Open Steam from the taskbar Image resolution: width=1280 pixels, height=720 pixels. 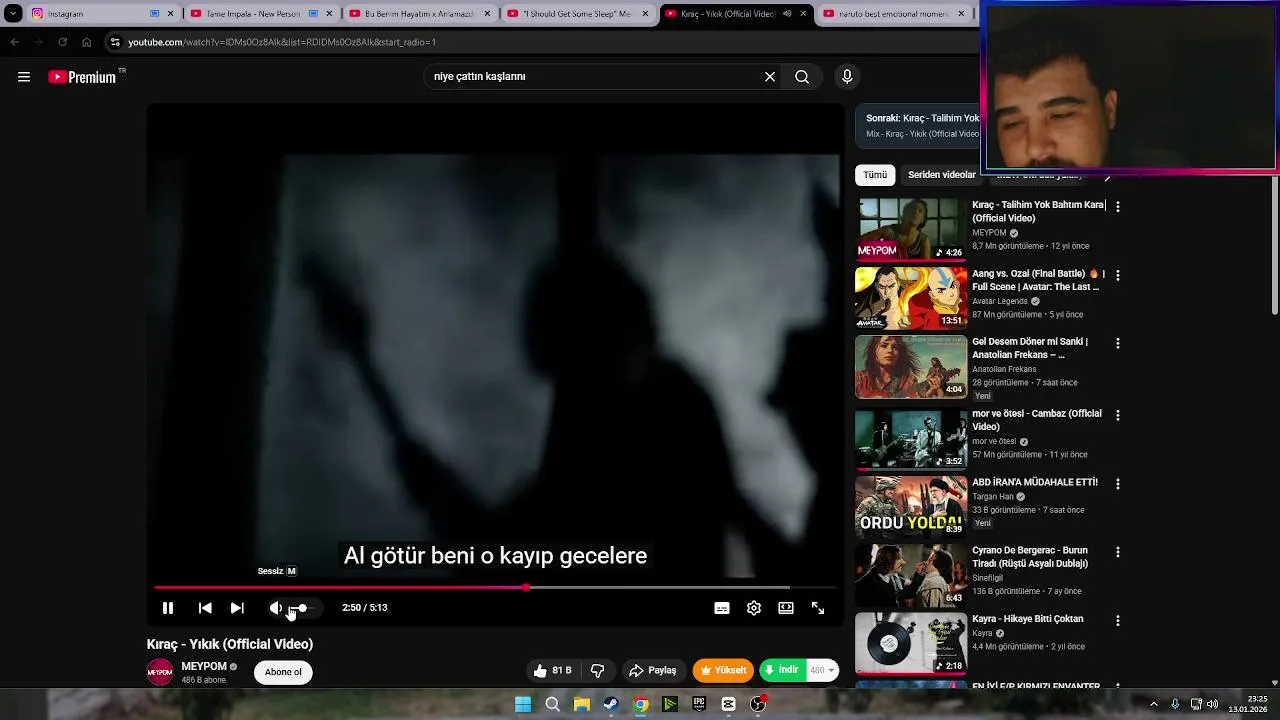(611, 704)
